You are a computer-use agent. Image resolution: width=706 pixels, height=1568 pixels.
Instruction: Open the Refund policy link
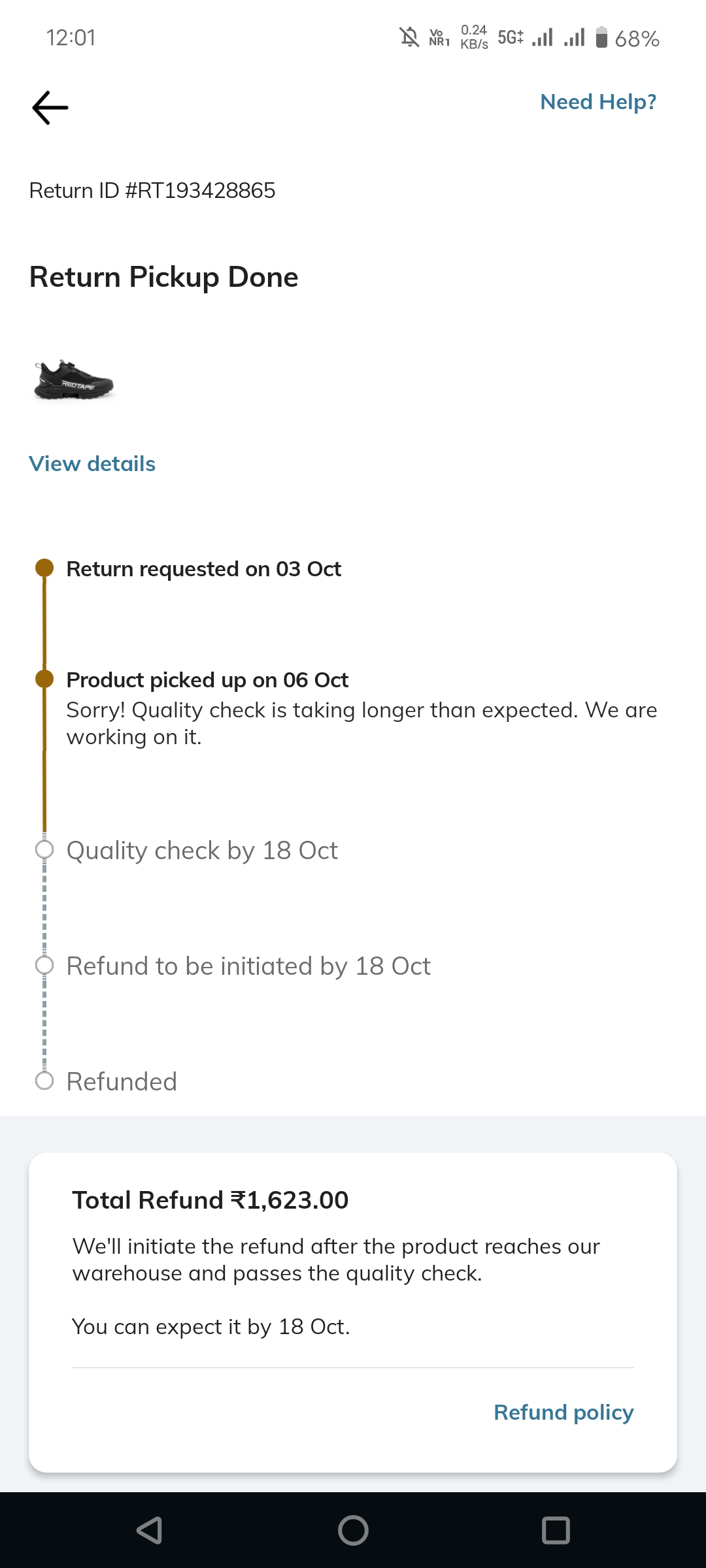pyautogui.click(x=563, y=1413)
